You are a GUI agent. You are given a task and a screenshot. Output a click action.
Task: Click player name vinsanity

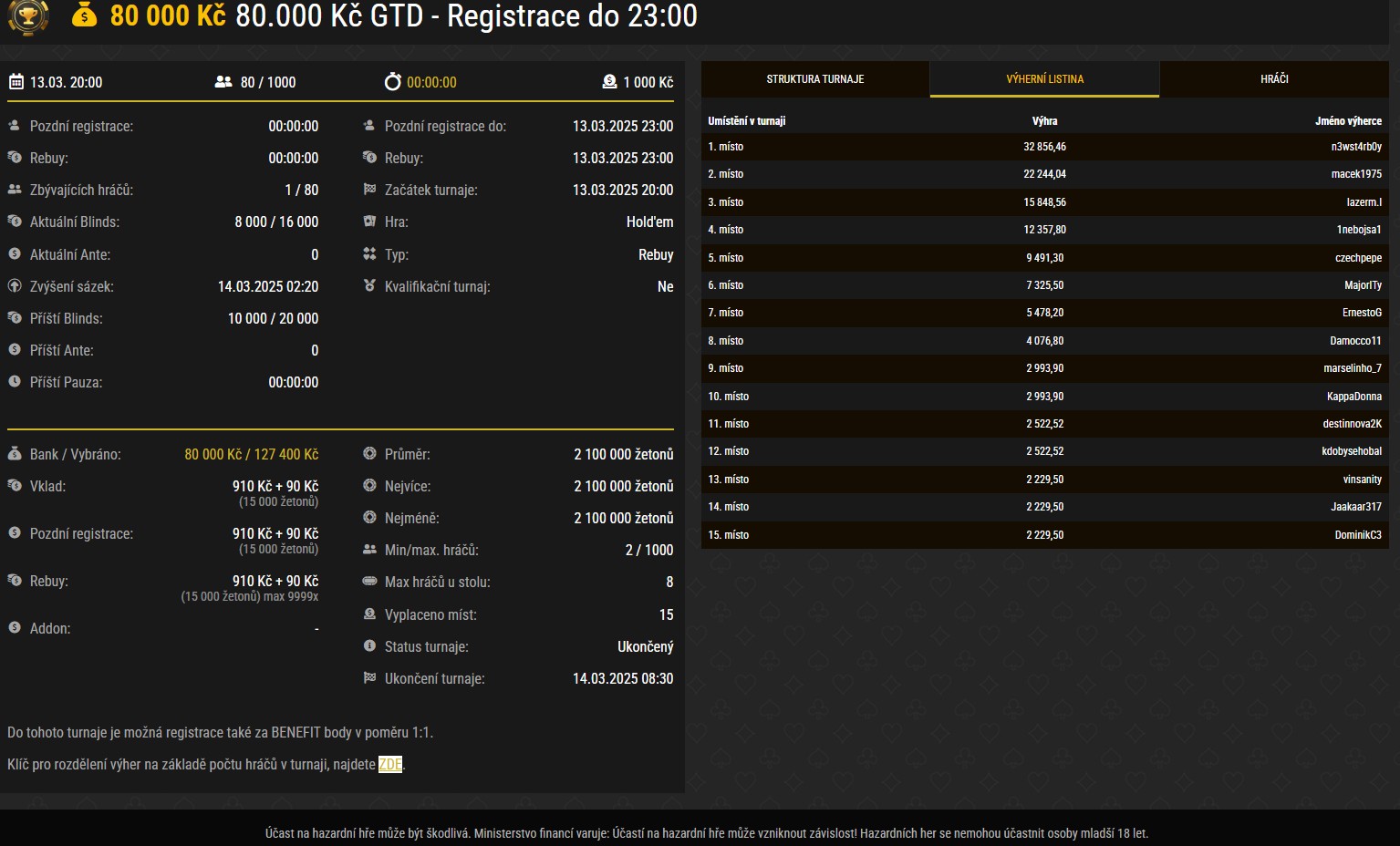[x=1363, y=480]
